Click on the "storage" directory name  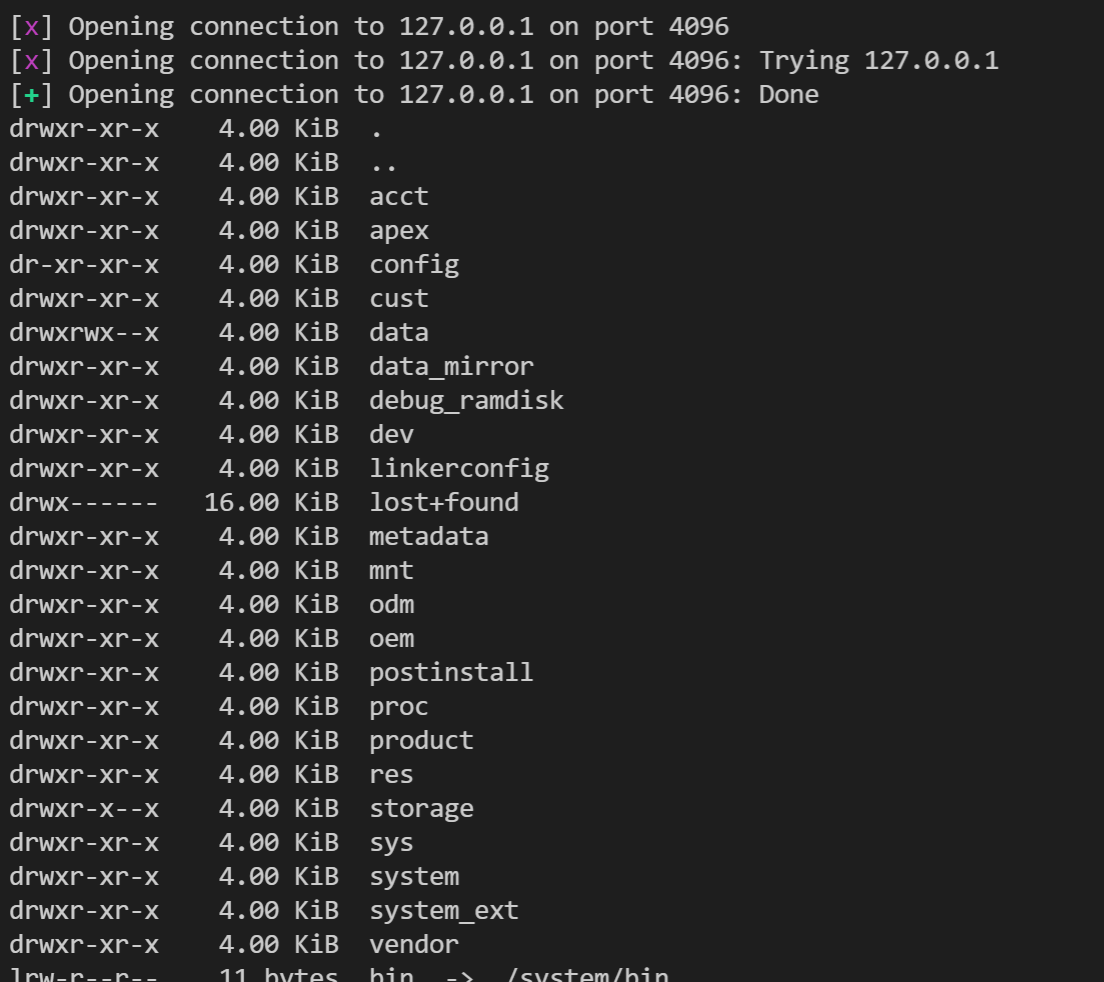421,808
